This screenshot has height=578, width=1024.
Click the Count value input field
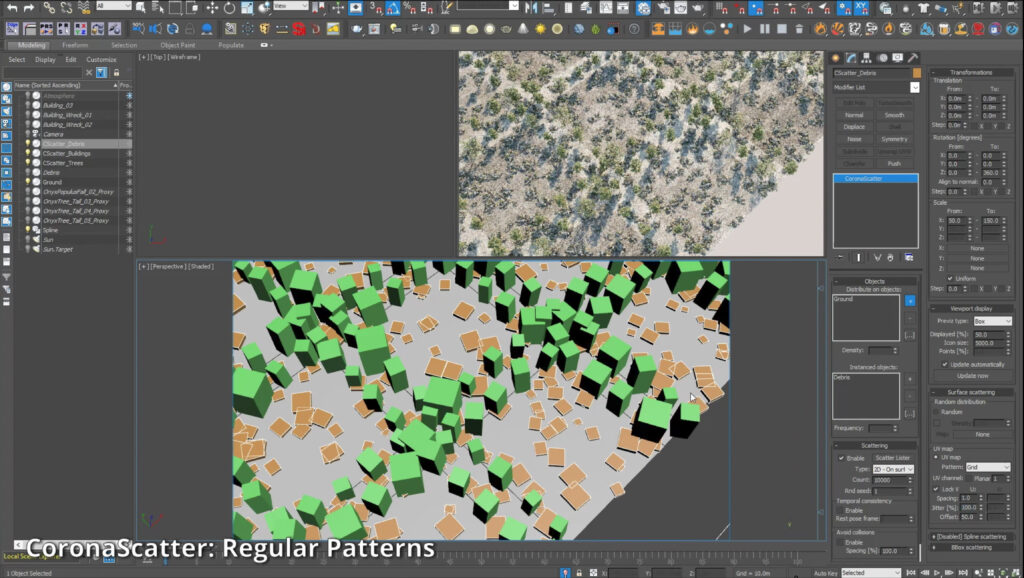(889, 480)
